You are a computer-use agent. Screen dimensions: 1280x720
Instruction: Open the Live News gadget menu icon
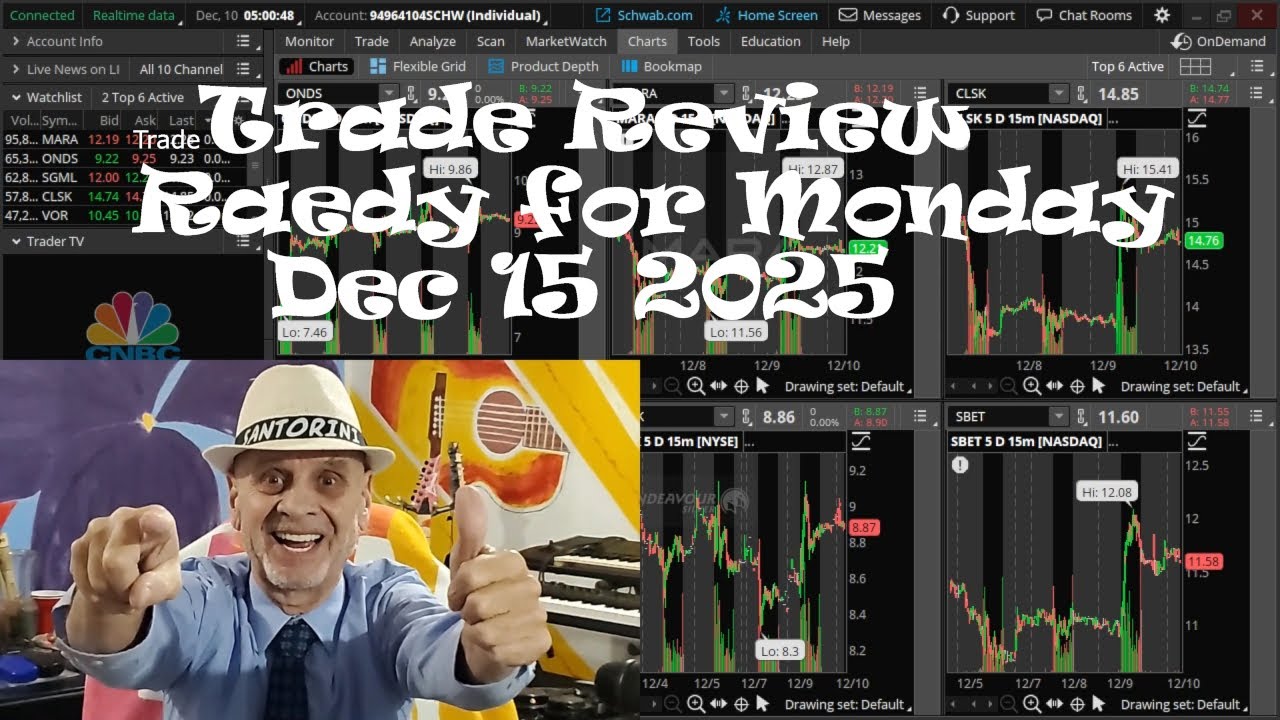(243, 69)
